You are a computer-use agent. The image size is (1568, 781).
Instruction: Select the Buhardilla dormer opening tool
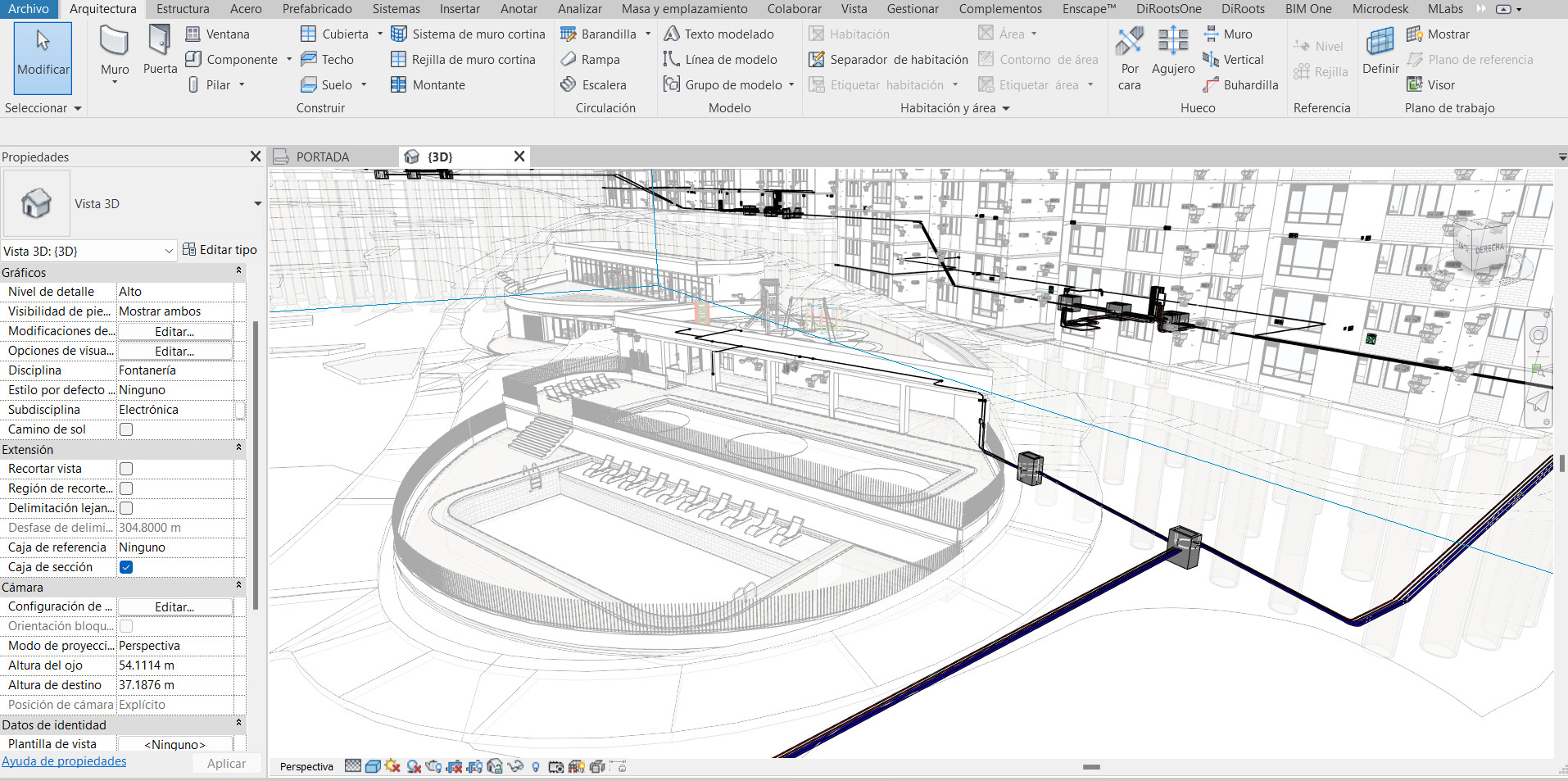[1240, 85]
